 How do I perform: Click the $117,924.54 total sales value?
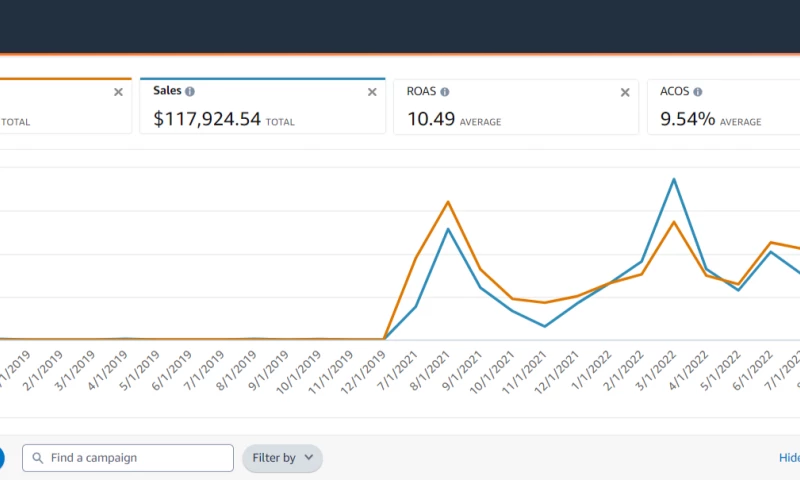point(207,119)
